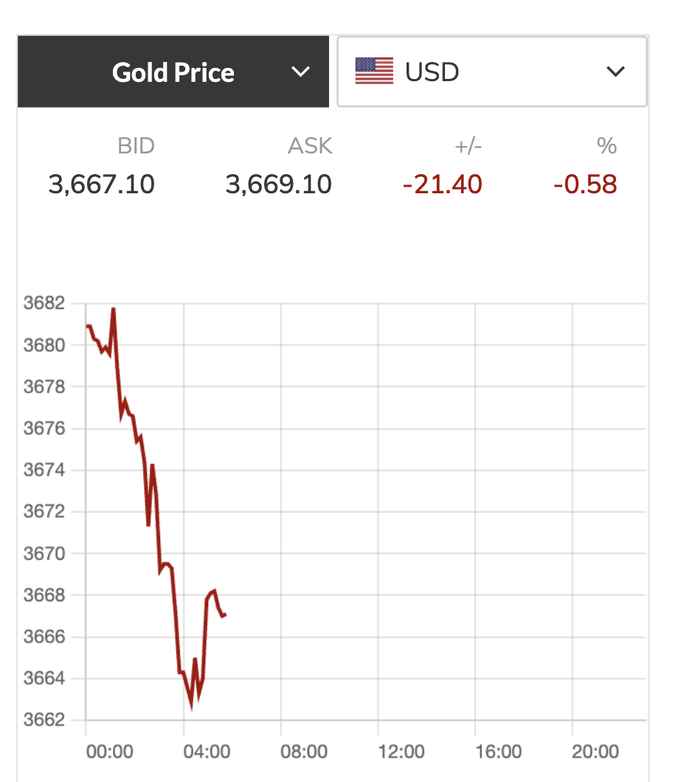Click the +/- change header
The image size is (698, 782).
(x=468, y=146)
